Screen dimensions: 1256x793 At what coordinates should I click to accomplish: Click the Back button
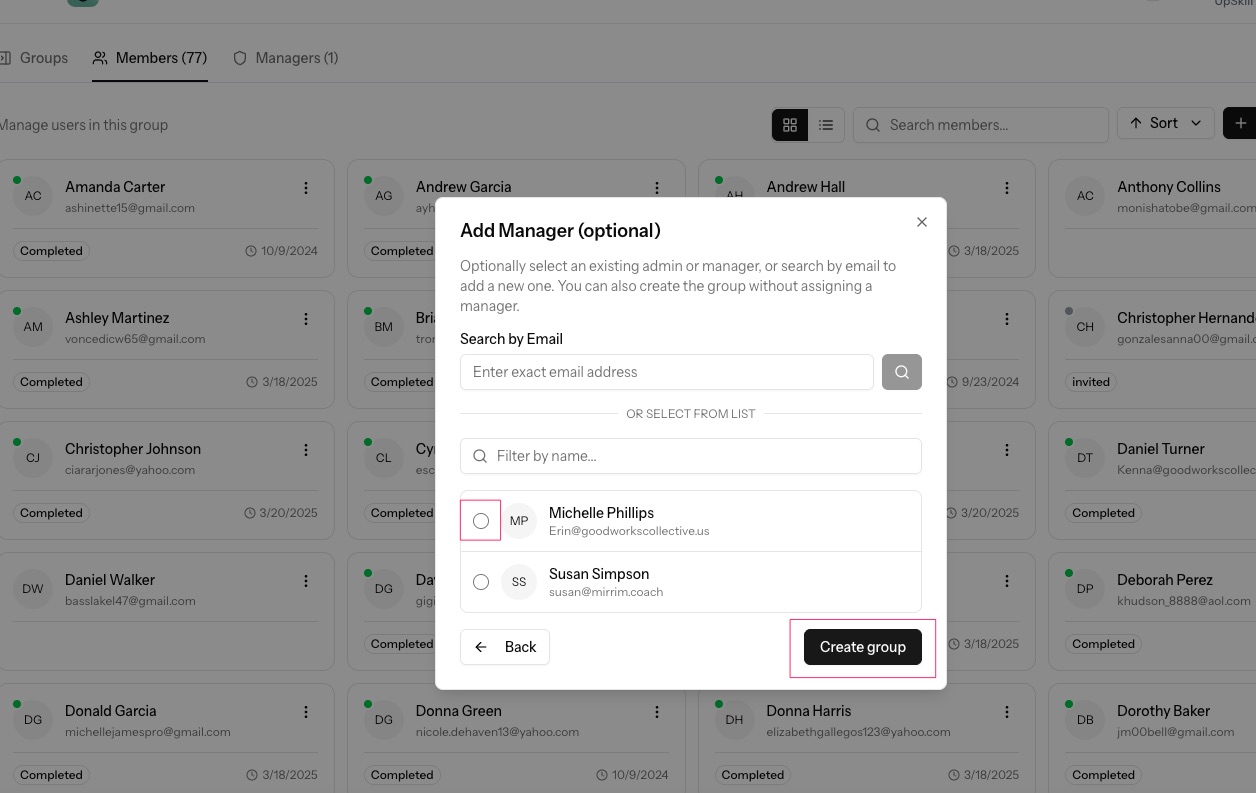(505, 647)
